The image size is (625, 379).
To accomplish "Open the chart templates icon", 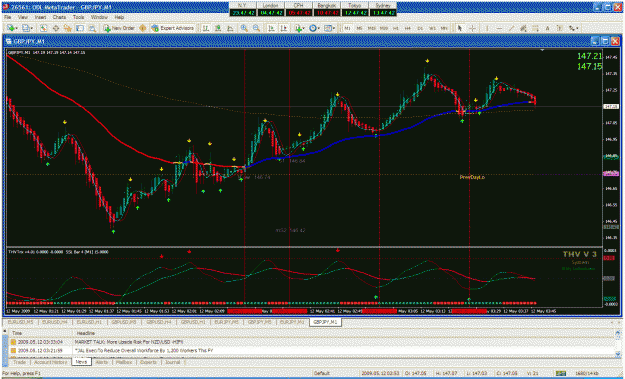I will 328,28.
